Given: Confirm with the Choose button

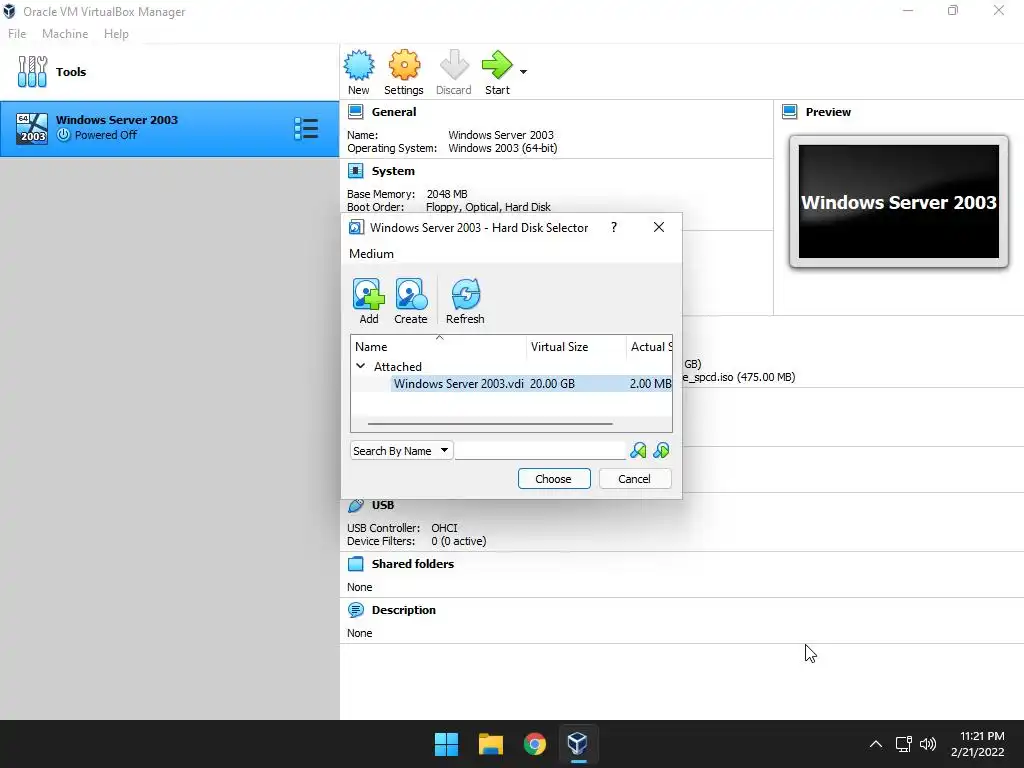Looking at the screenshot, I should click(x=554, y=479).
